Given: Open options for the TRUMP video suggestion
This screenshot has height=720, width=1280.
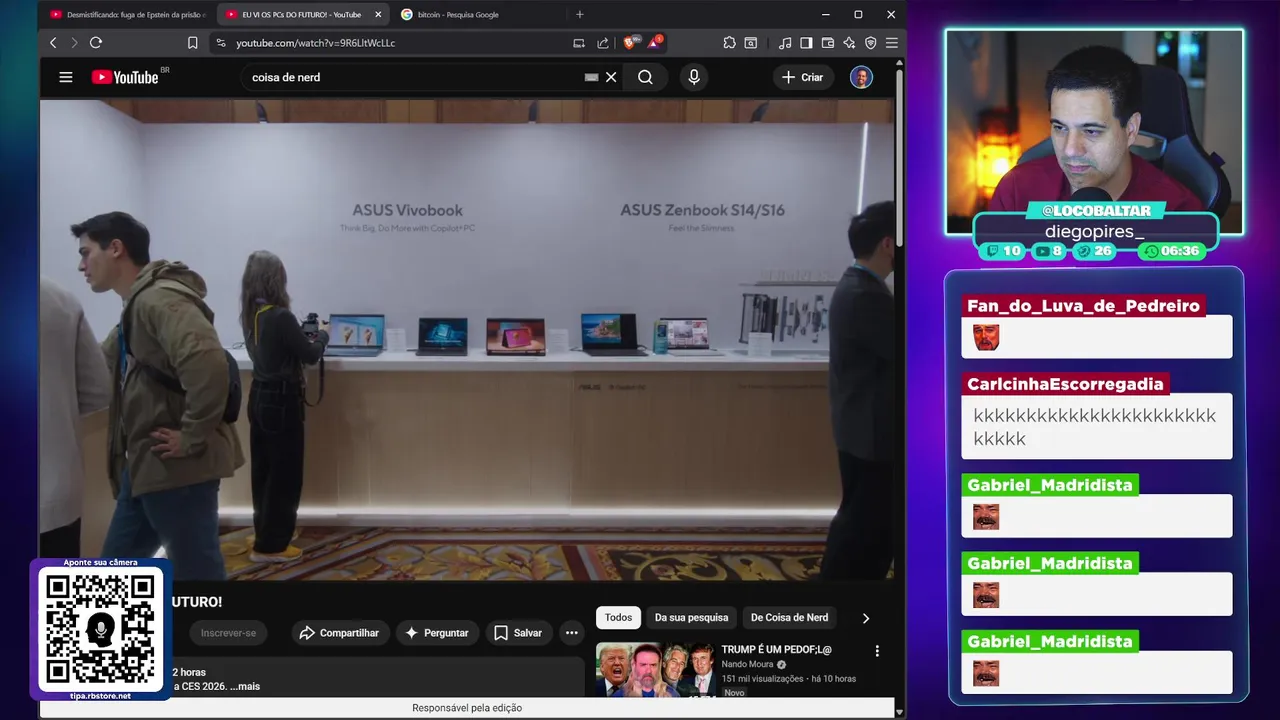Looking at the screenshot, I should (877, 651).
